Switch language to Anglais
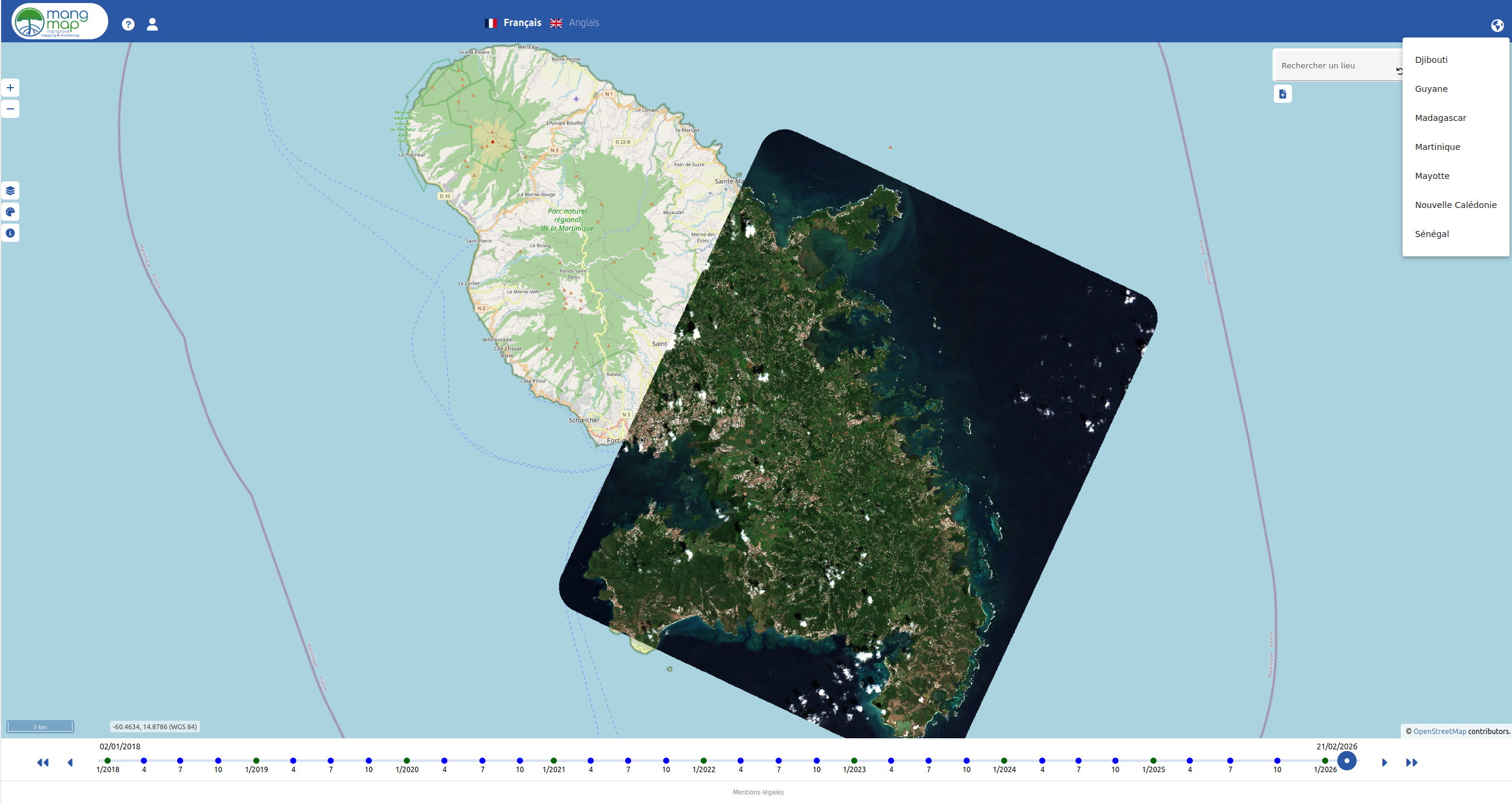This screenshot has width=1512, height=803. (583, 23)
